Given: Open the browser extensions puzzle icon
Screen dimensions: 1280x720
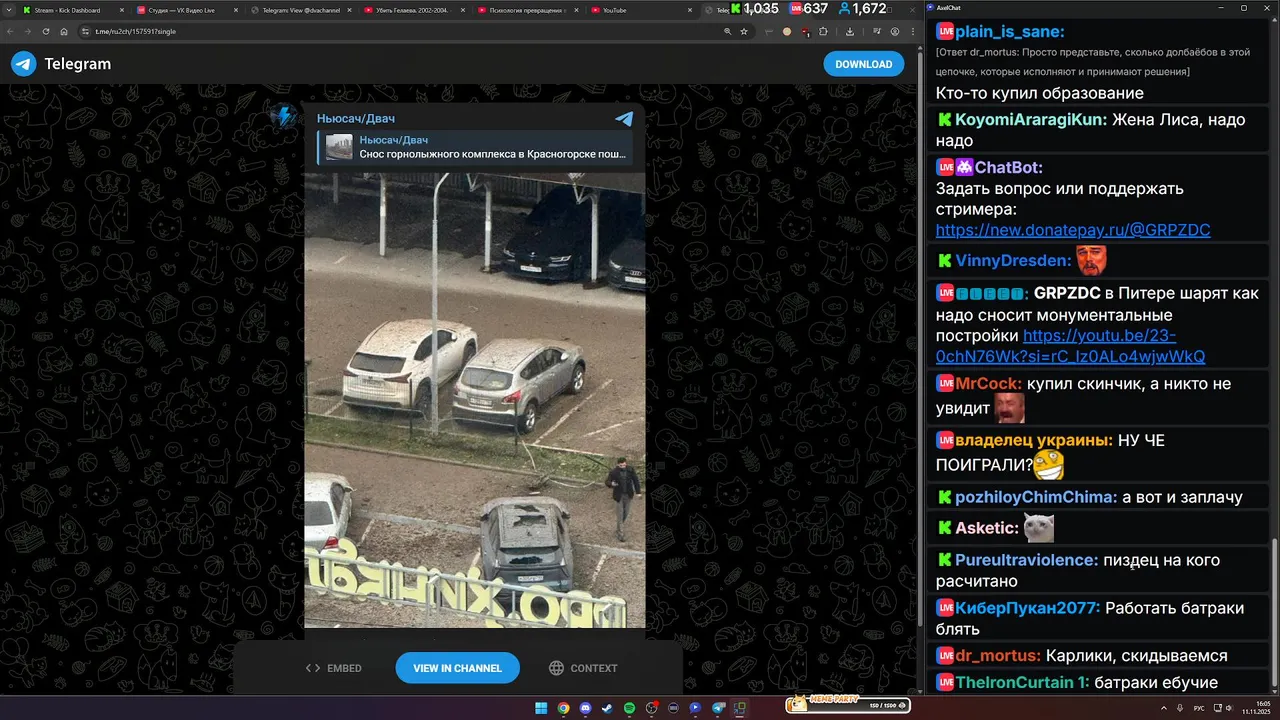Looking at the screenshot, I should (822, 31).
